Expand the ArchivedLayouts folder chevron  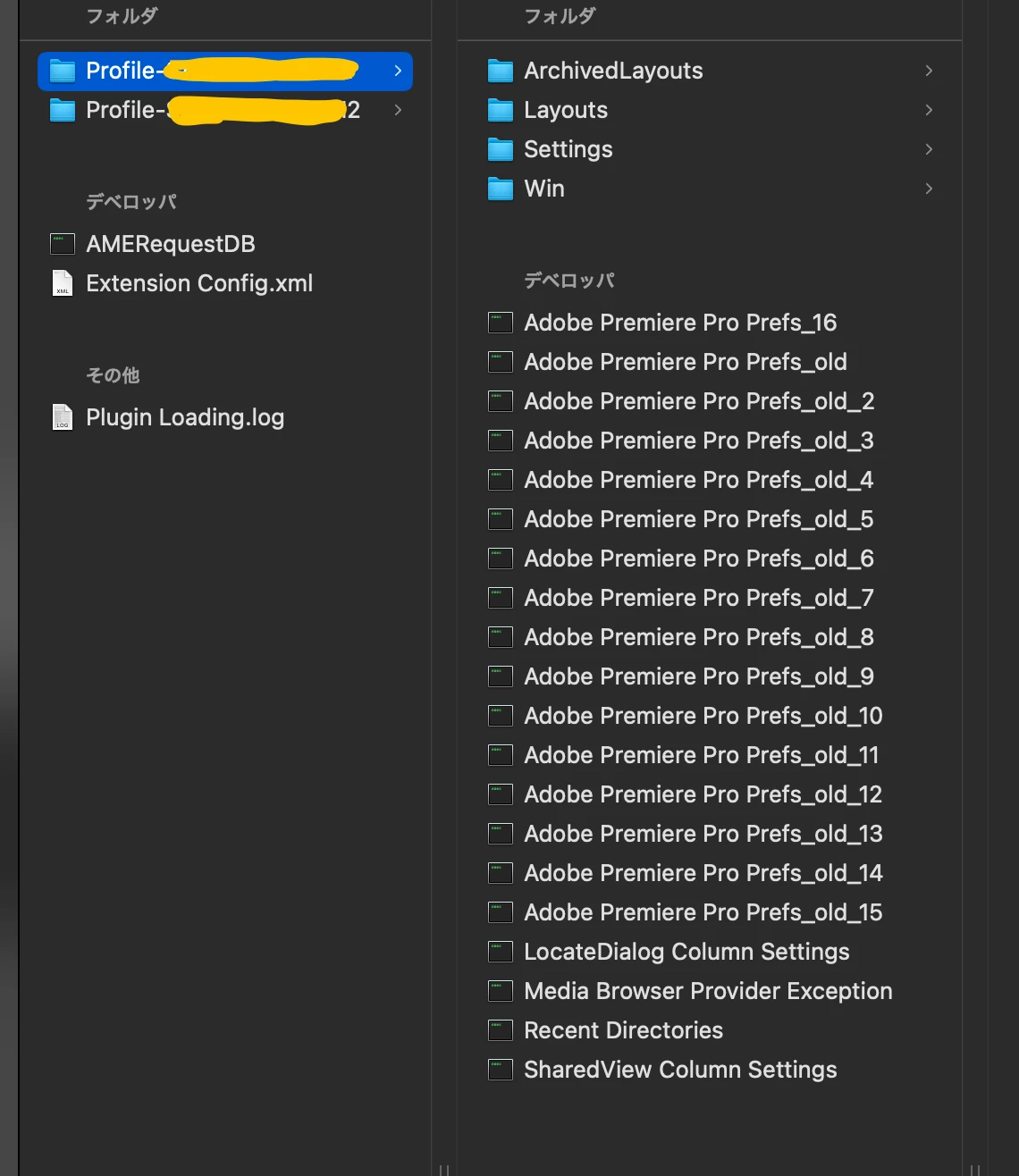[929, 71]
